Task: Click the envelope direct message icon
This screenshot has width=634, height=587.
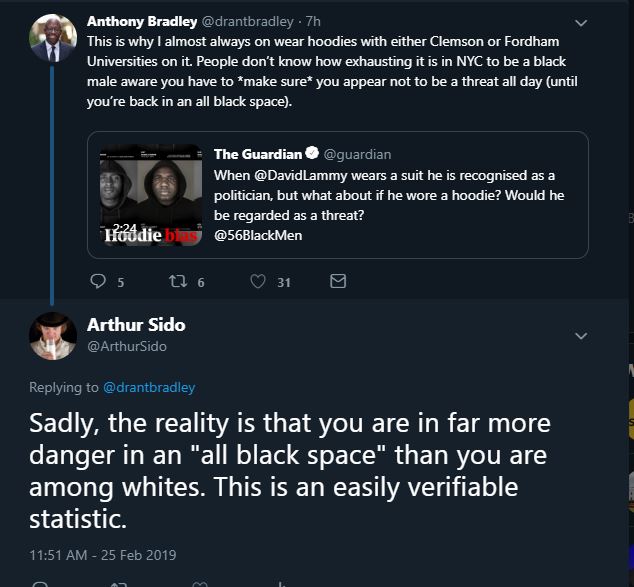Action: [338, 281]
